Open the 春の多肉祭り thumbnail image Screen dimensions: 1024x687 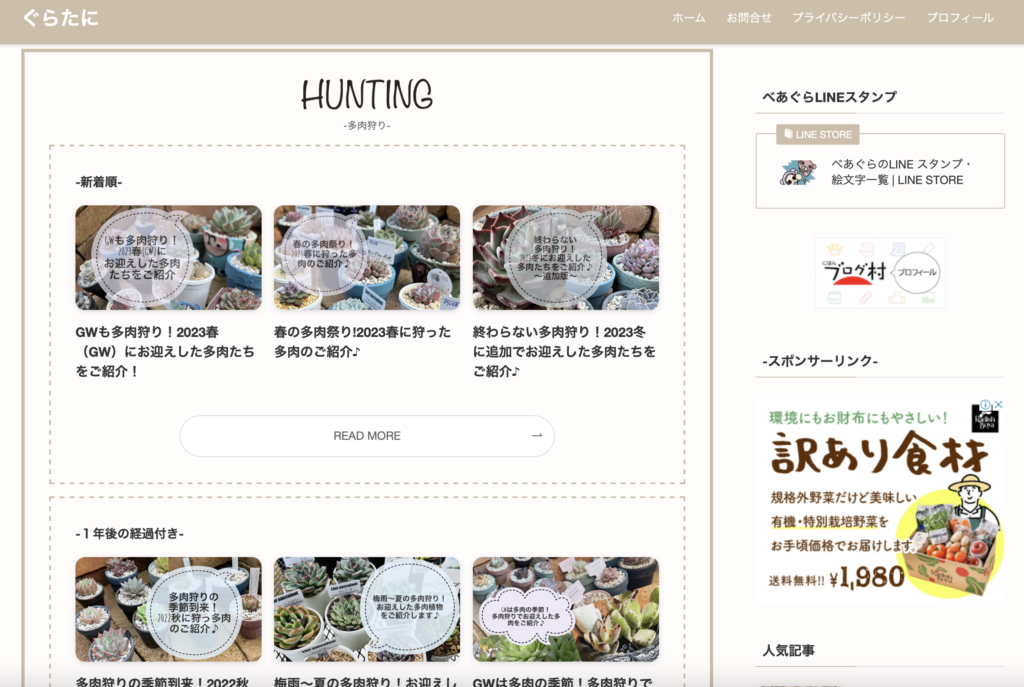point(367,257)
